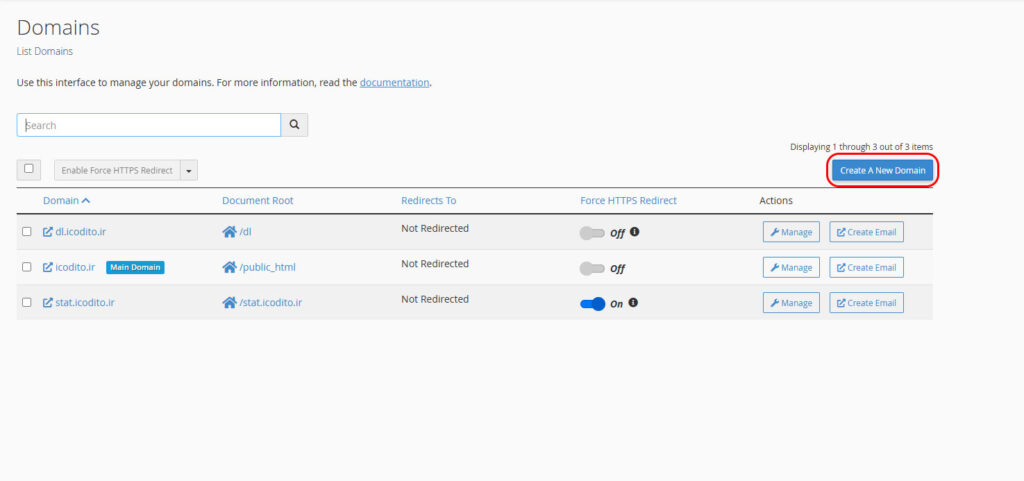
Task: Expand the Force HTTPS Redirect dropdown arrow
Action: click(x=189, y=170)
